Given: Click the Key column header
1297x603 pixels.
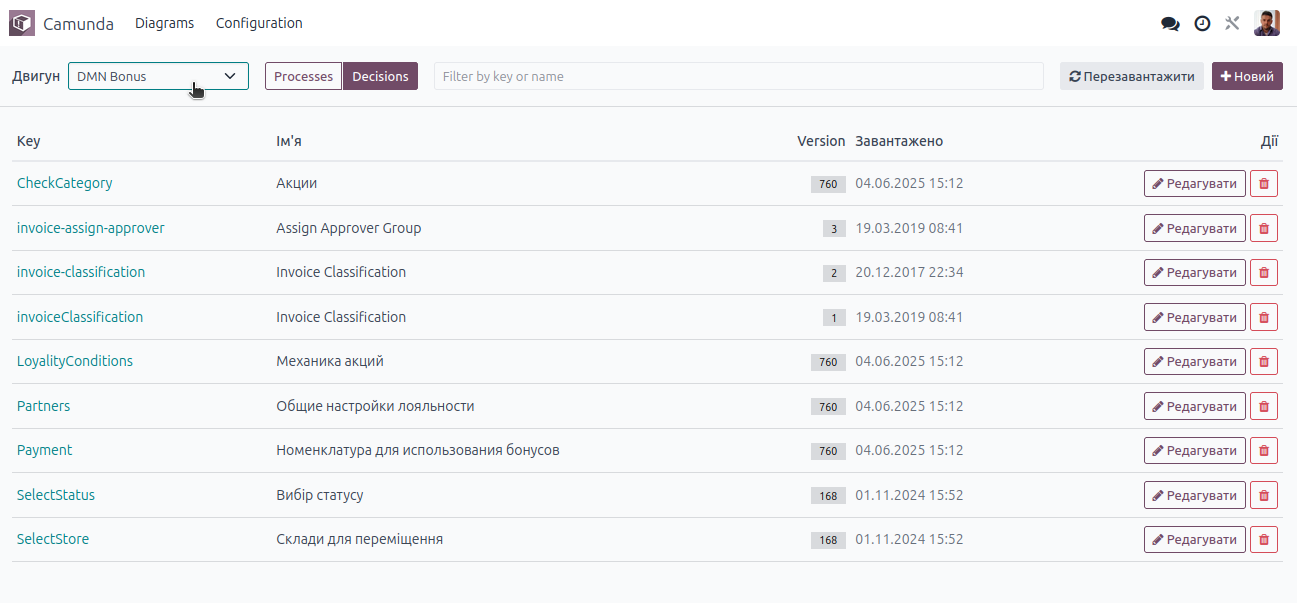Looking at the screenshot, I should tap(29, 141).
